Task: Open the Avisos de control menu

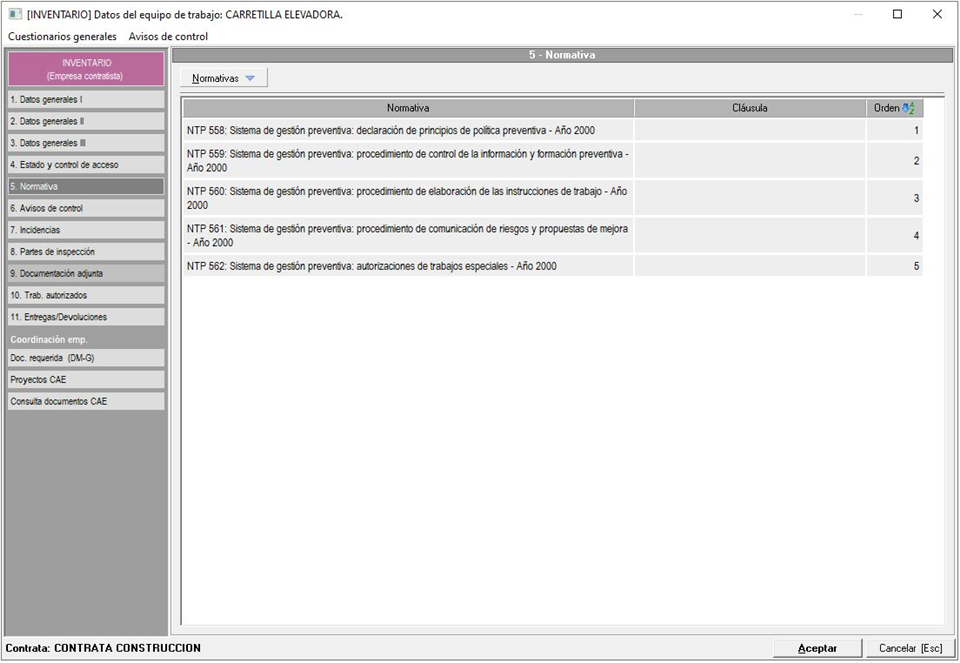Action: [x=168, y=36]
